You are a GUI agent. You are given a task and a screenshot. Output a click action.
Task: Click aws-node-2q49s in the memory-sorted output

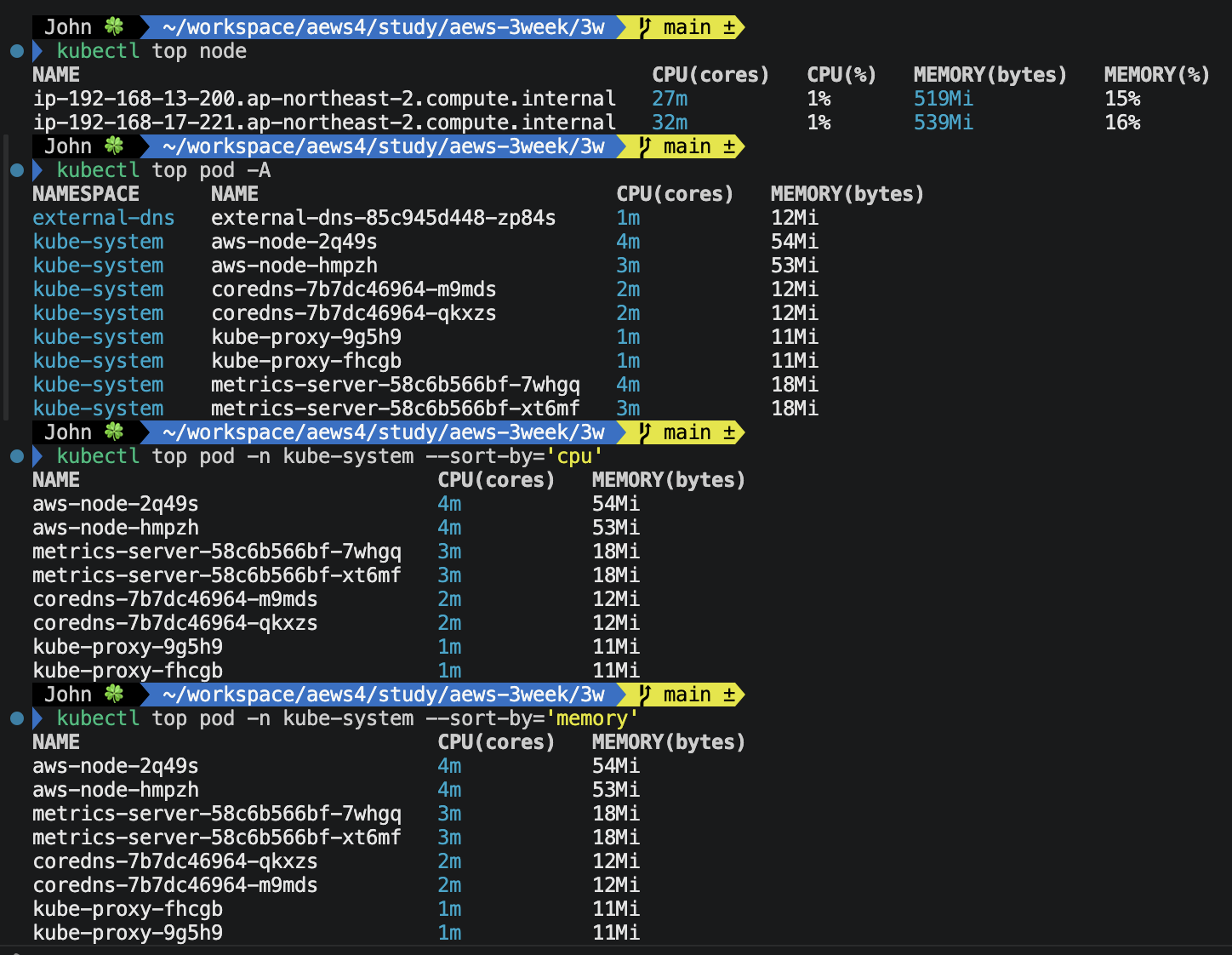pyautogui.click(x=116, y=766)
